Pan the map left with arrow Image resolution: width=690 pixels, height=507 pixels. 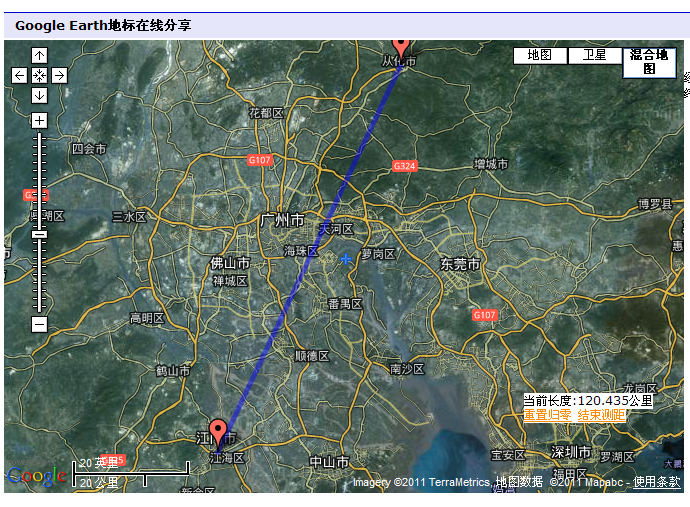19,76
